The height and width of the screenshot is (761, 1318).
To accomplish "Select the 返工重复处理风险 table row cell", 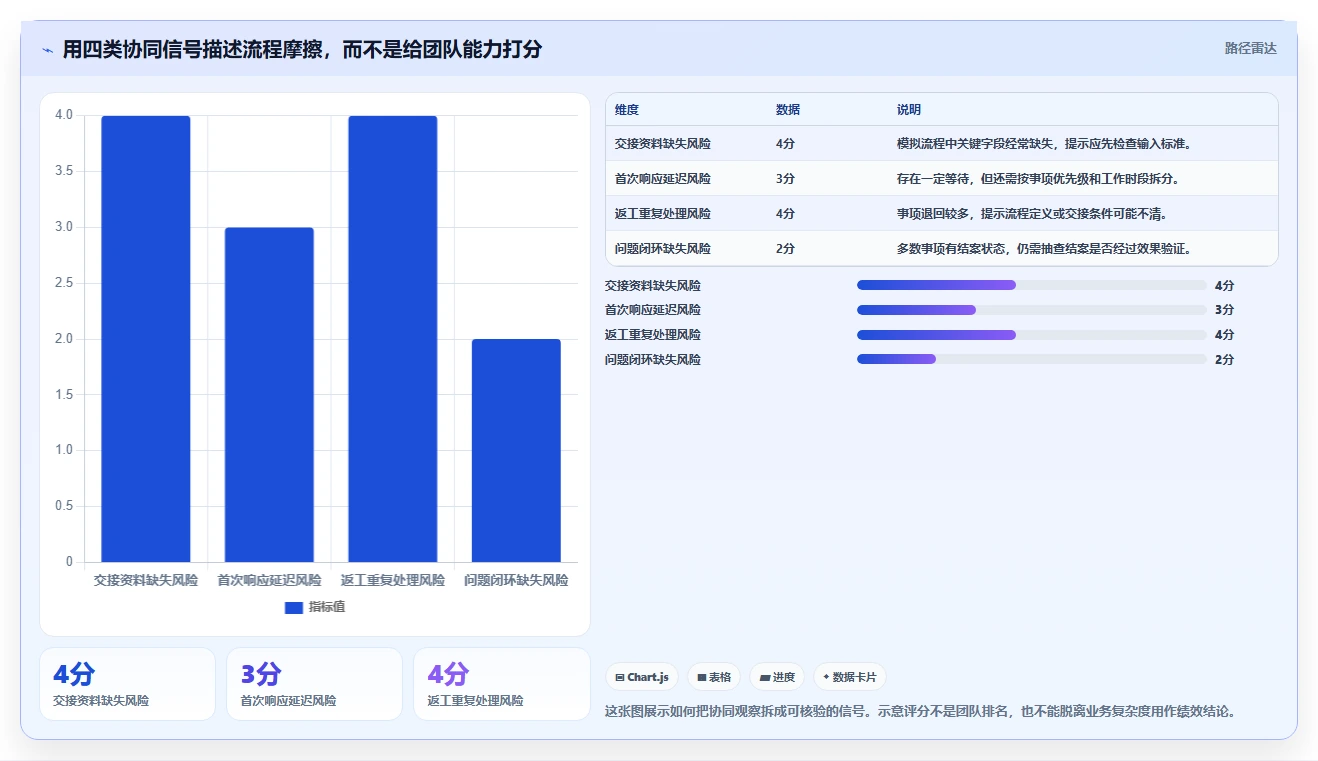I will [x=663, y=214].
